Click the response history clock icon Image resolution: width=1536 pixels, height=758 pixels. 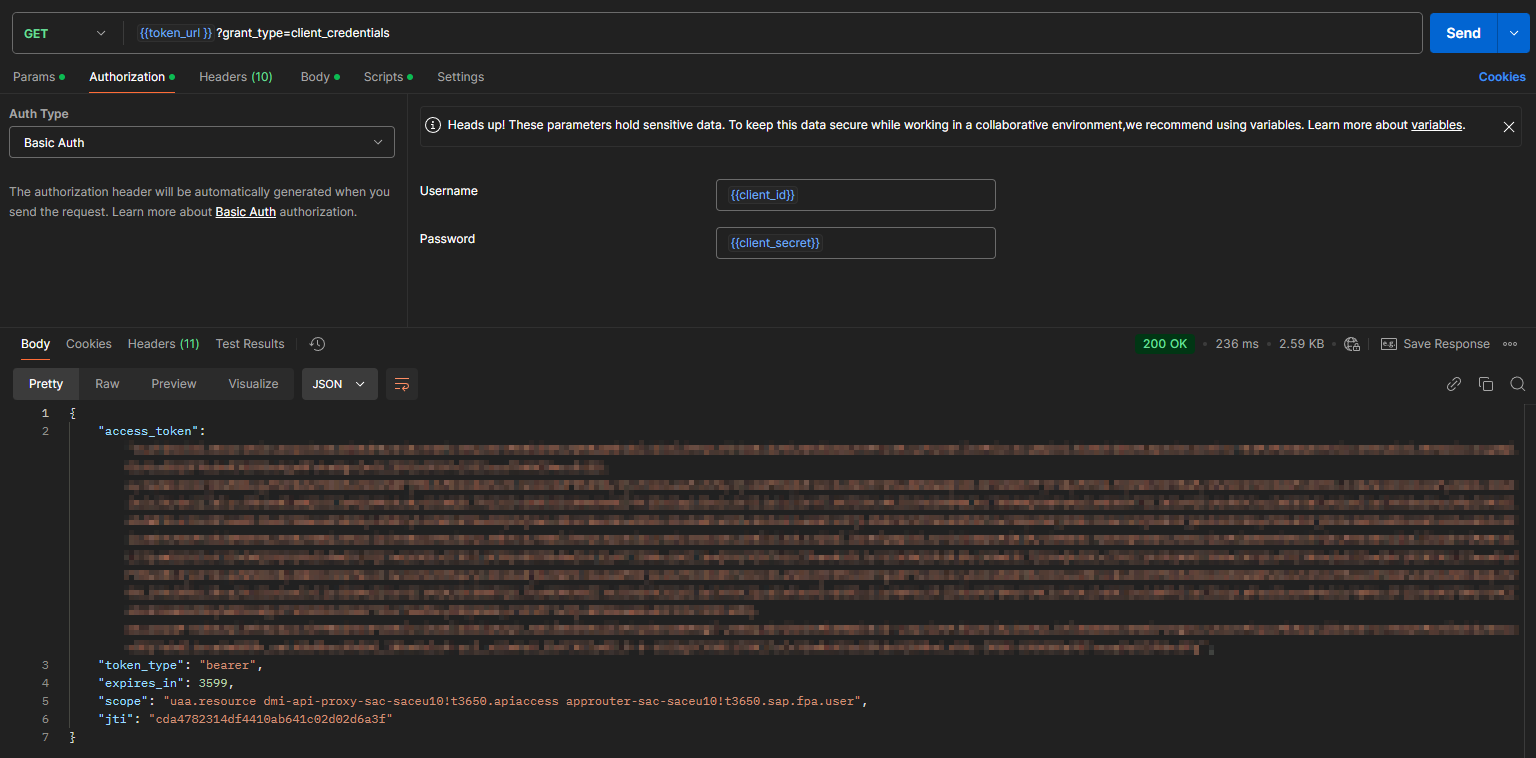tap(317, 344)
